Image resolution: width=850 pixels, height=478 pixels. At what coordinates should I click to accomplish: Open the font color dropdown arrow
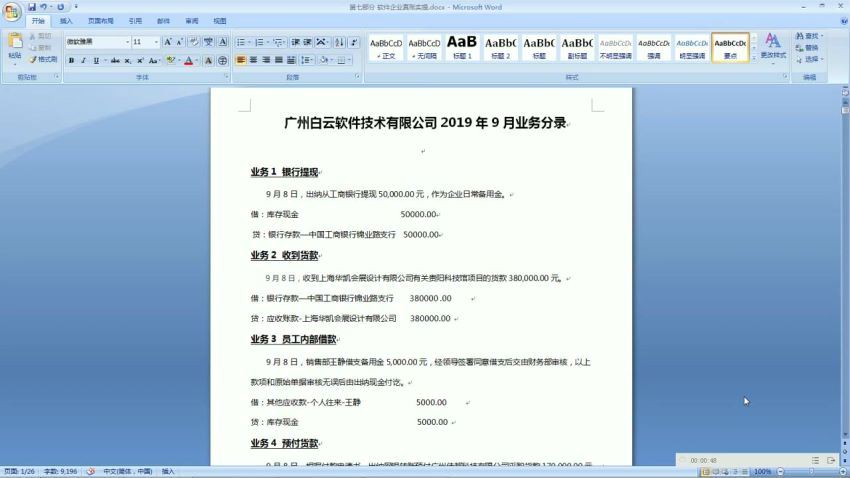196,61
